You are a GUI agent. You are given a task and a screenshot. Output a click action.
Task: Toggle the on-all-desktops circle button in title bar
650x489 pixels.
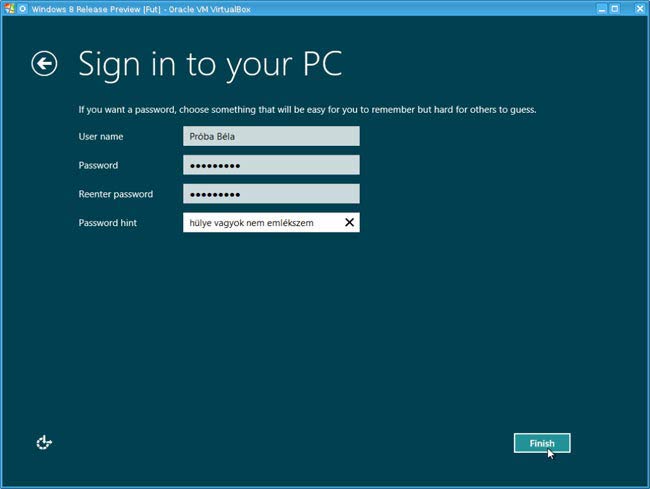22,7
